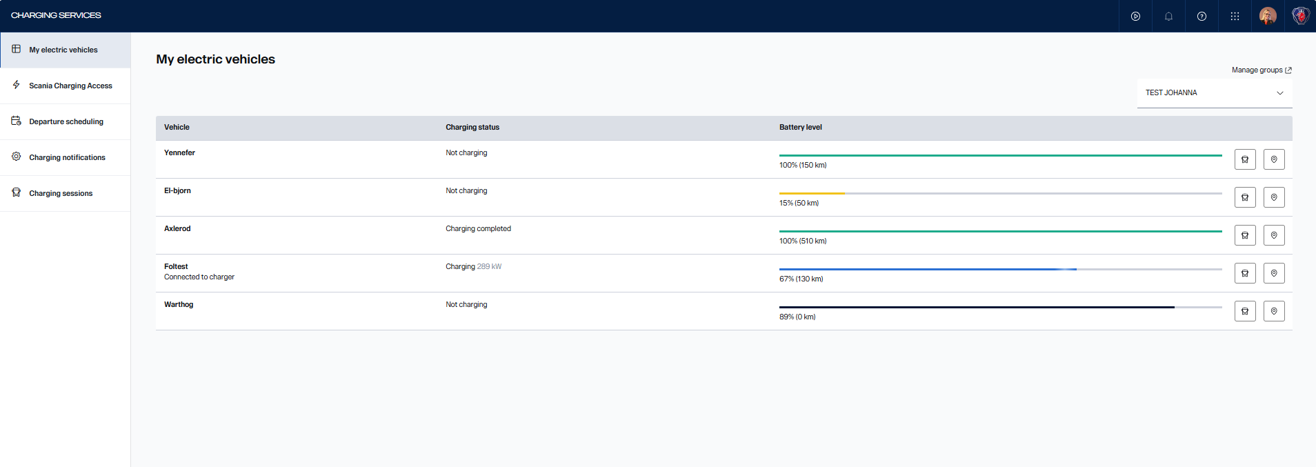The height and width of the screenshot is (467, 1316).
Task: Open the play/tour icon in header
Action: pyautogui.click(x=1135, y=16)
